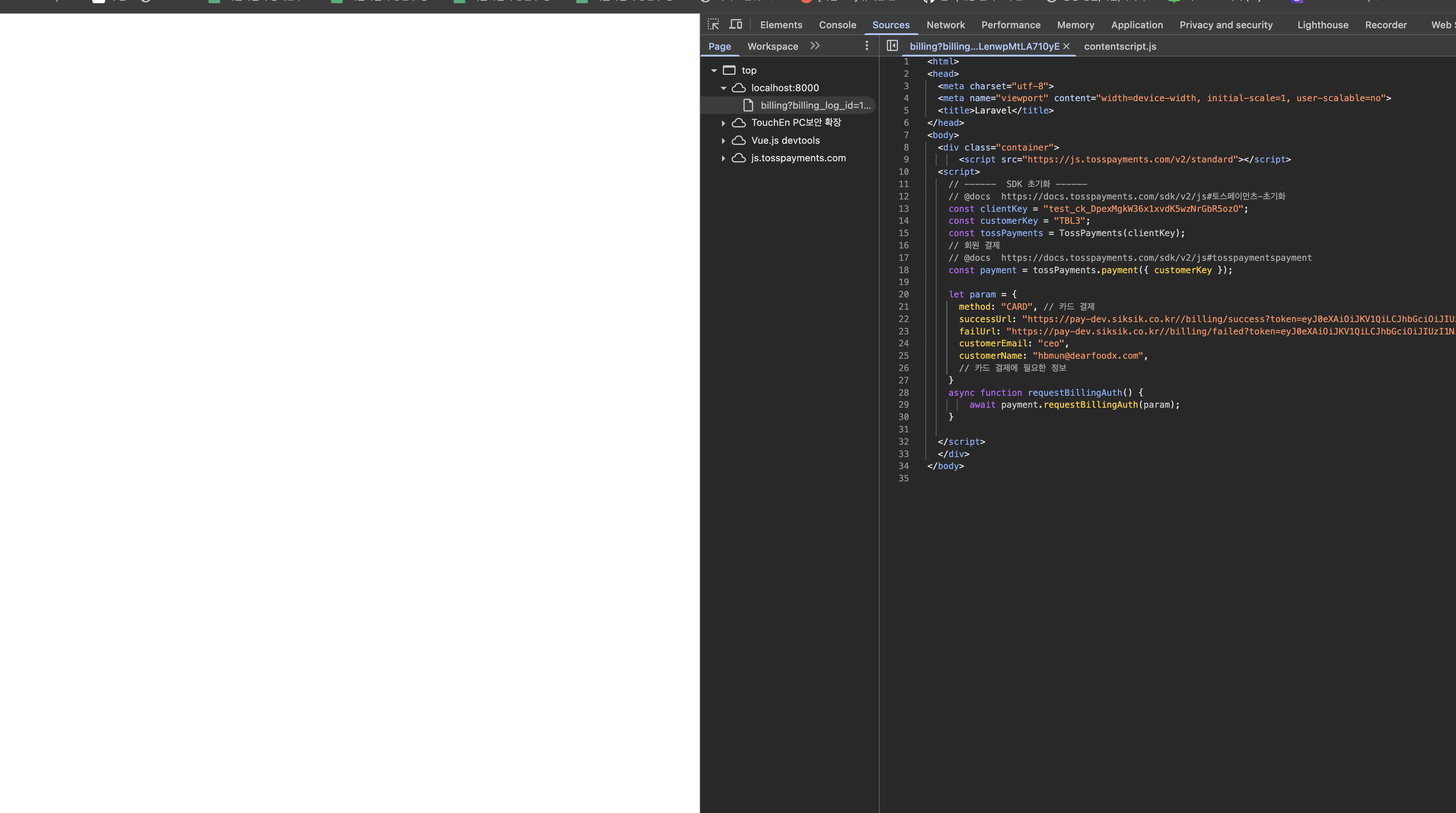1456x813 pixels.
Task: Set breakpoint on line number 13
Action: [903, 209]
